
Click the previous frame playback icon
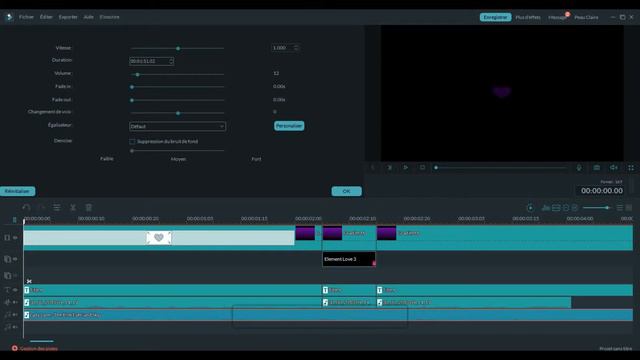pos(373,167)
